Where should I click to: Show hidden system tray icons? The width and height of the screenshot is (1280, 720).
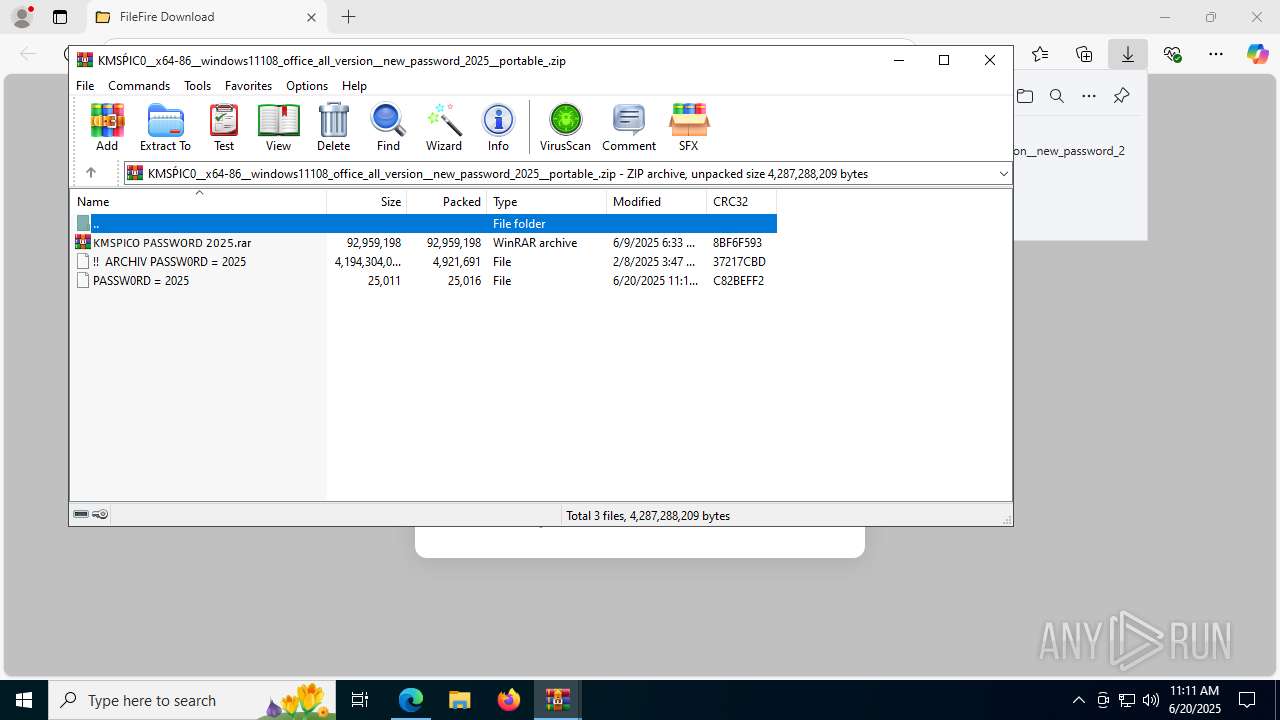[1078, 700]
